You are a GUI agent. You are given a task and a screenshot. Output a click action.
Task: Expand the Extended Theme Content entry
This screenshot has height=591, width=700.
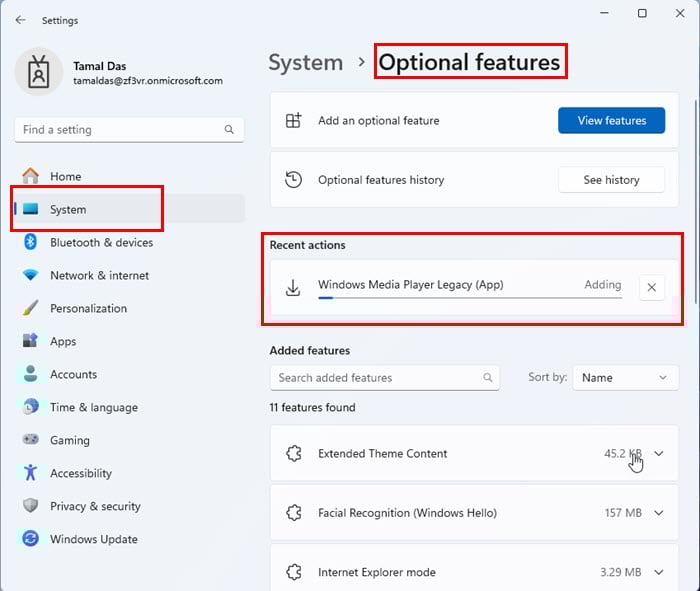(x=659, y=454)
